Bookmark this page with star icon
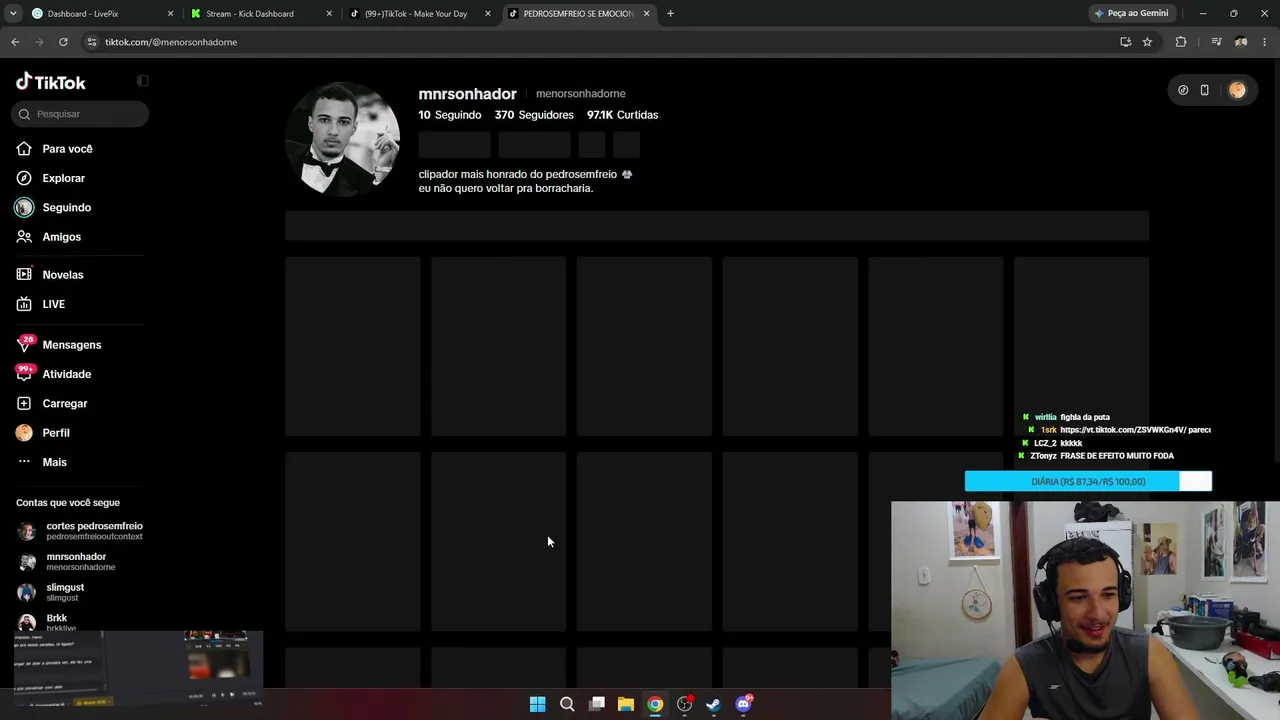1280x720 pixels. (1147, 42)
